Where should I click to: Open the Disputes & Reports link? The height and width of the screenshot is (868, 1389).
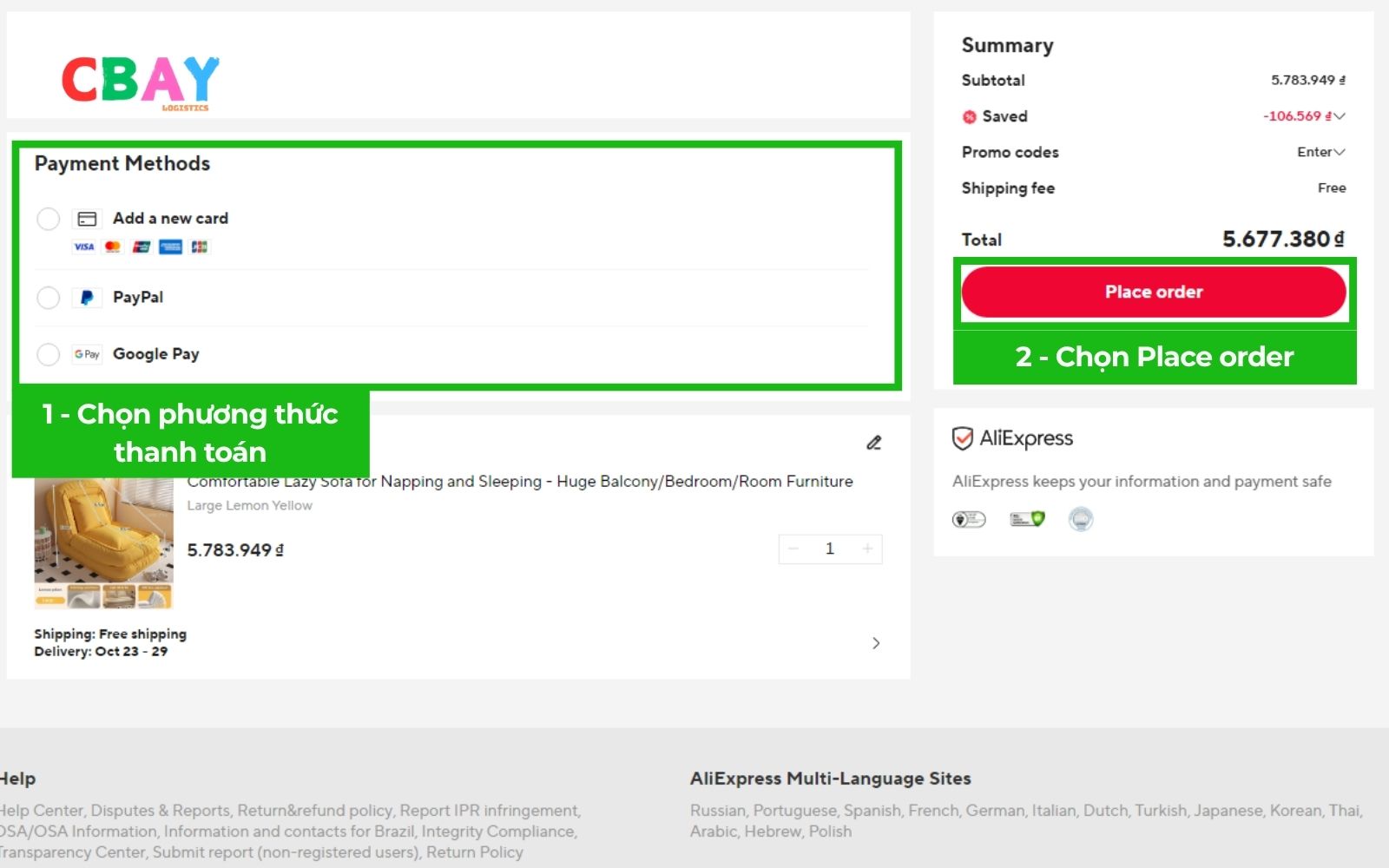click(161, 810)
